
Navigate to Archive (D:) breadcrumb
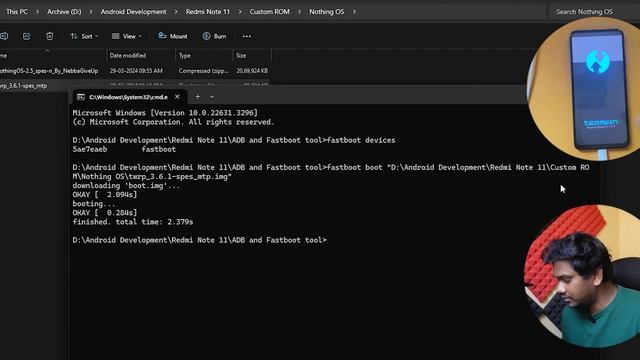[x=64, y=12]
